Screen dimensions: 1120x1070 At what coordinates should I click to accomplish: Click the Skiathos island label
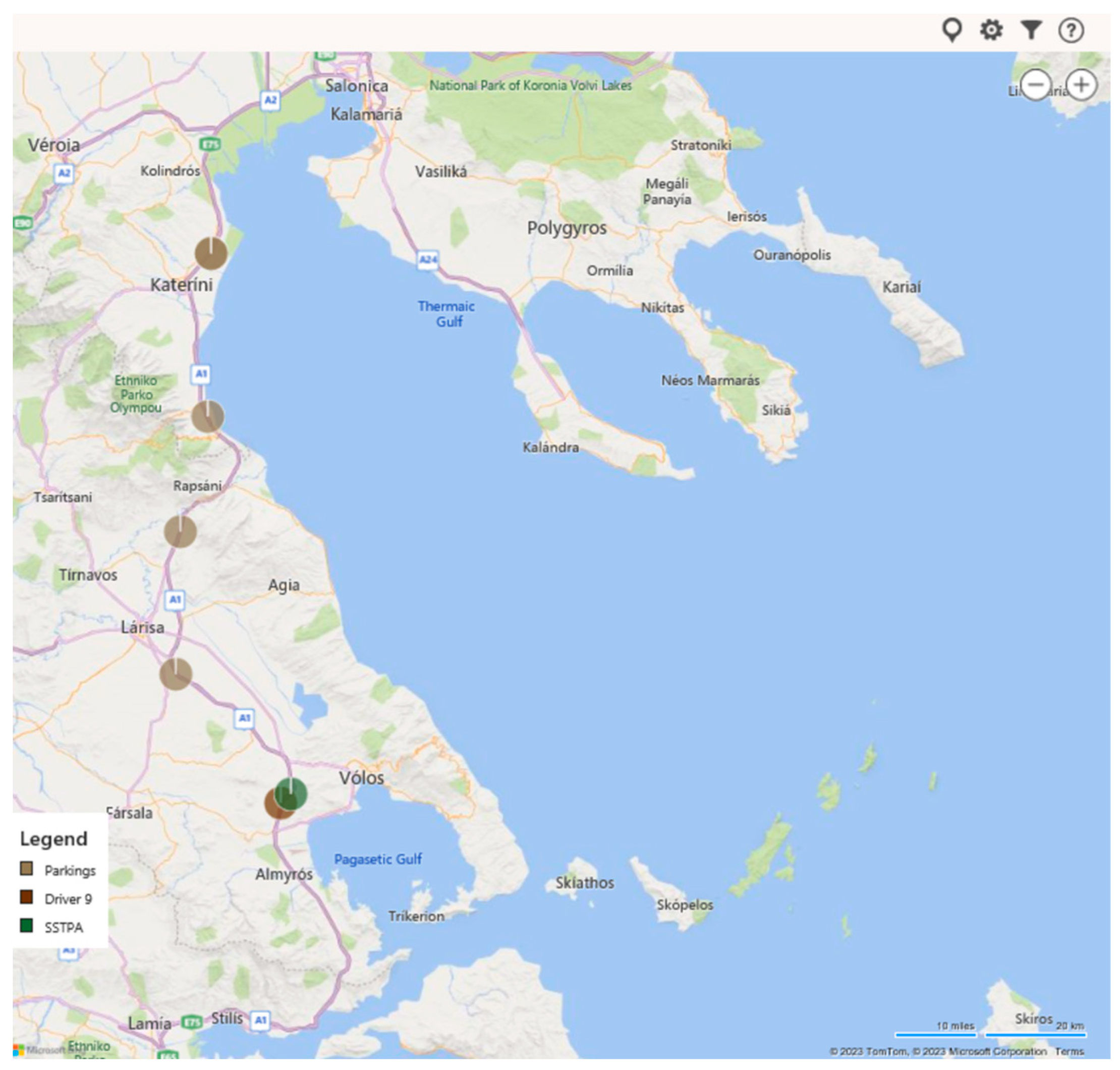585,883
